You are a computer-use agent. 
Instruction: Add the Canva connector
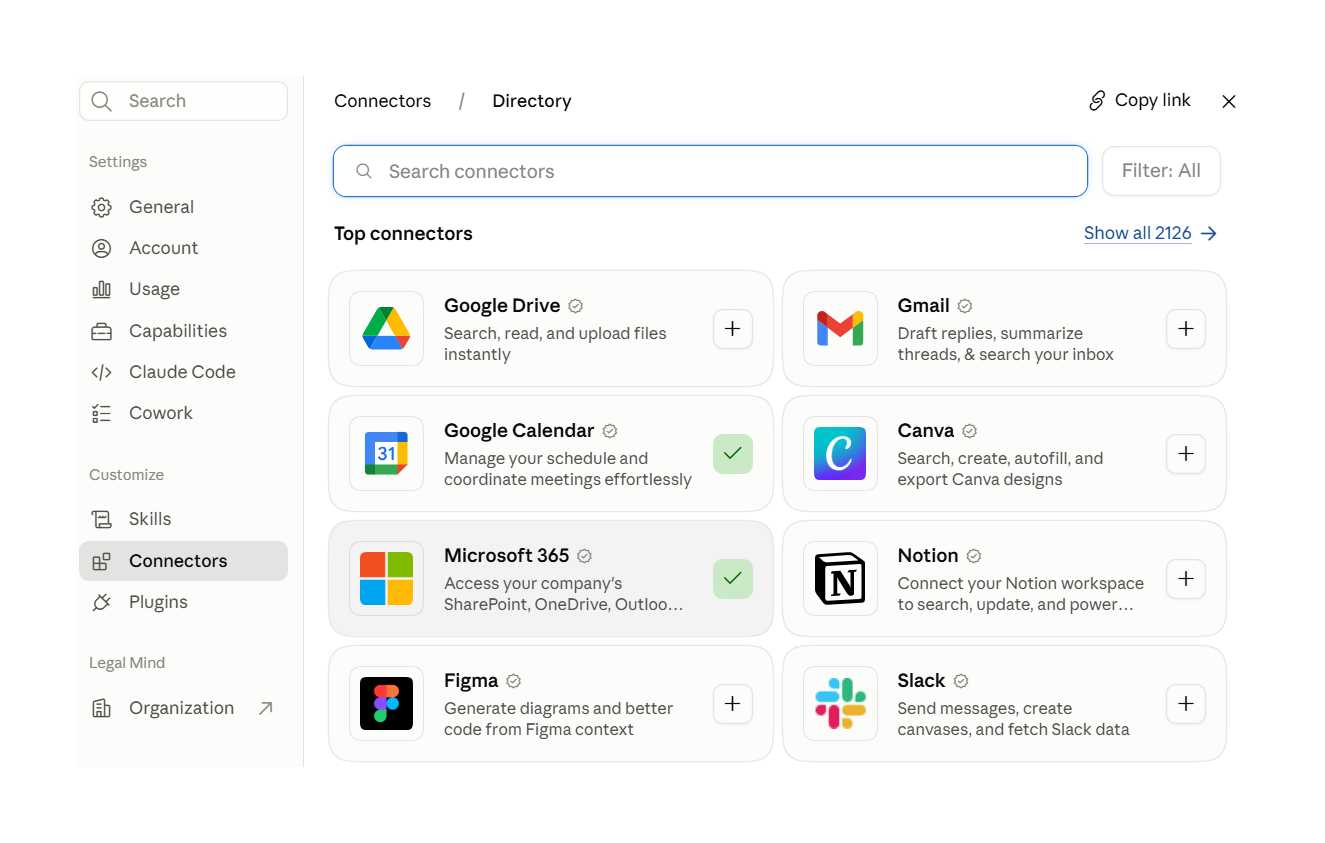(1186, 454)
